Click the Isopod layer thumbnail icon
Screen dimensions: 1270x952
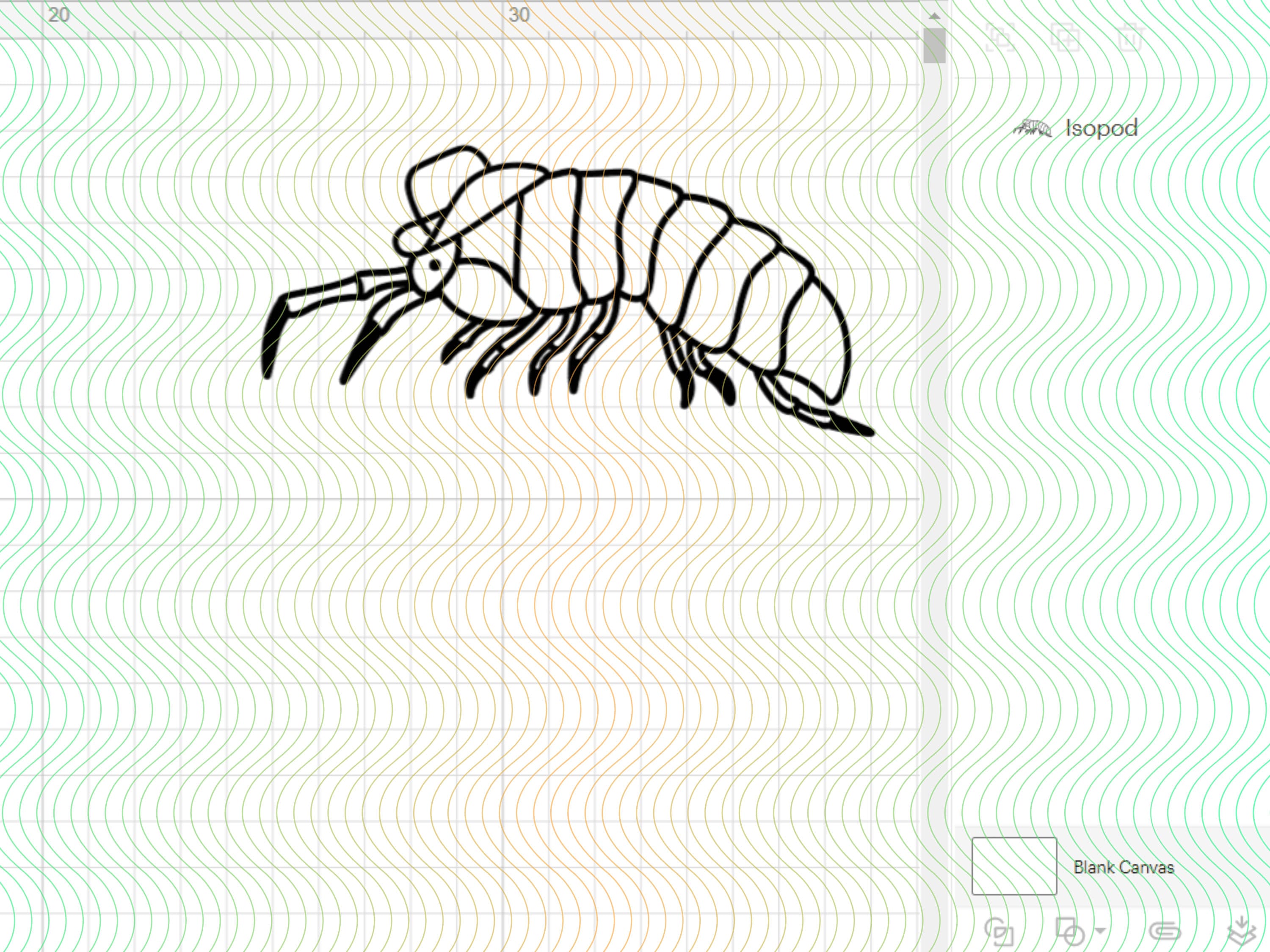pyautogui.click(x=1033, y=127)
